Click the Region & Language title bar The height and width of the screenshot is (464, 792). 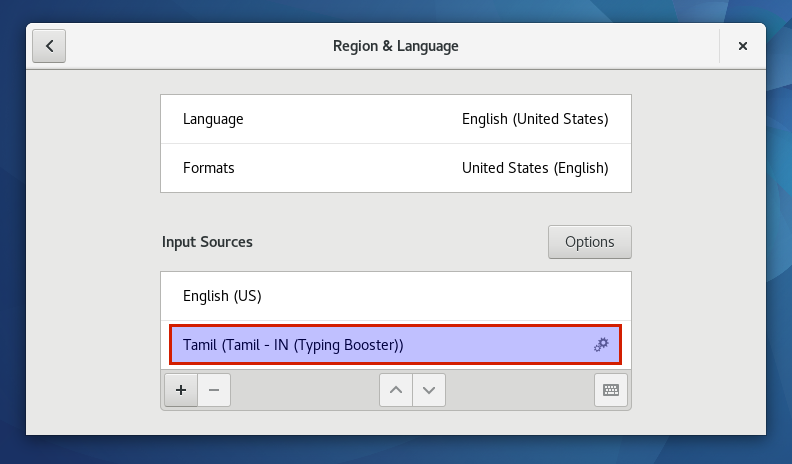[x=395, y=46]
